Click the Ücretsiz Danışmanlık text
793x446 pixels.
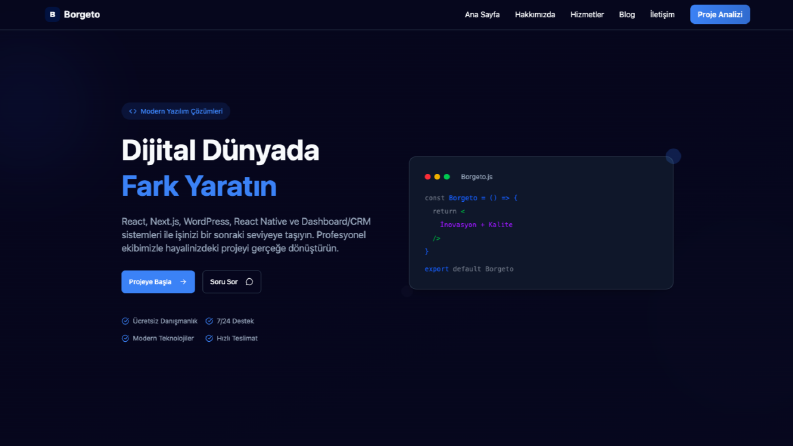pyautogui.click(x=165, y=321)
